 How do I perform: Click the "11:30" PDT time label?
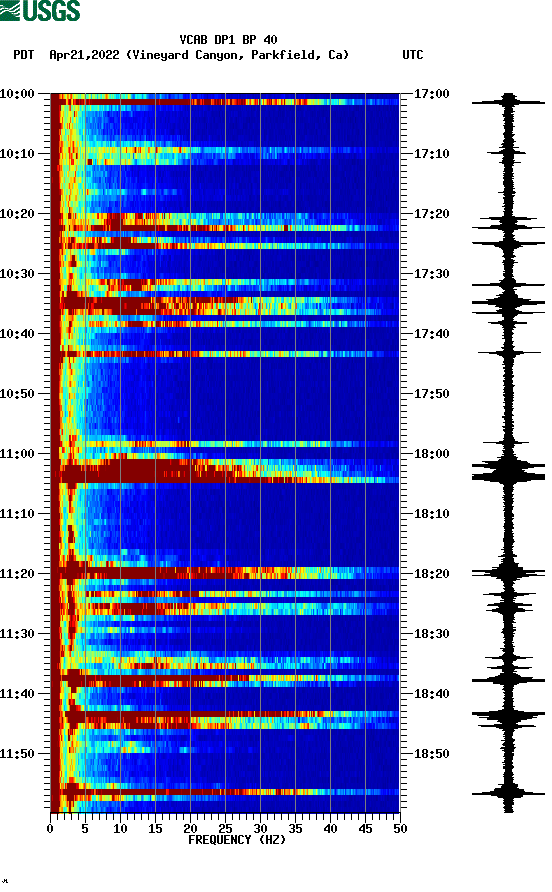tap(17, 634)
